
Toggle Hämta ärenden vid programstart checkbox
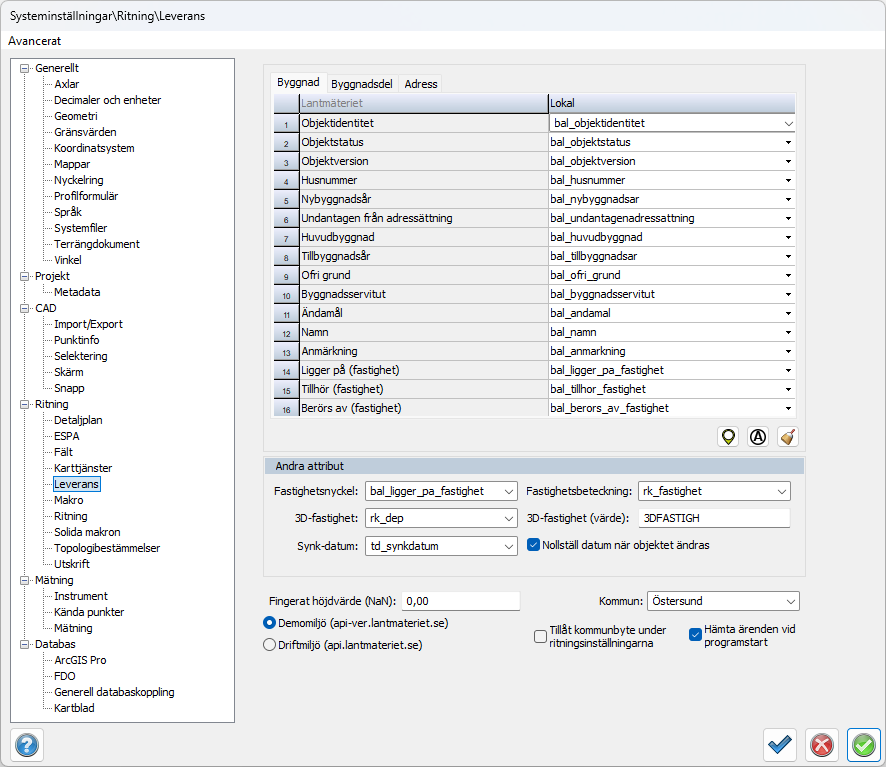click(696, 634)
